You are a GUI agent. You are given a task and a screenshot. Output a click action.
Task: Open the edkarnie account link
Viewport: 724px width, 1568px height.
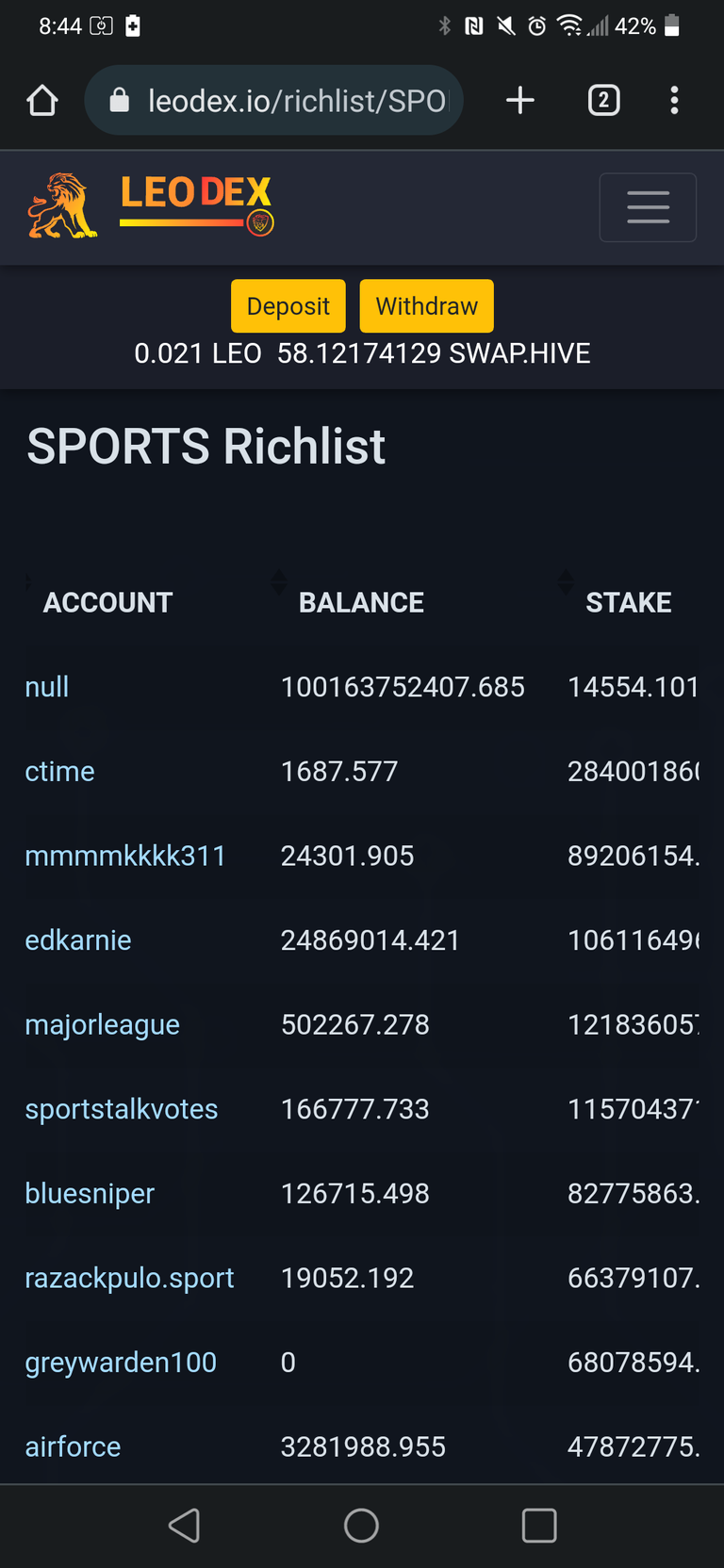tap(77, 939)
